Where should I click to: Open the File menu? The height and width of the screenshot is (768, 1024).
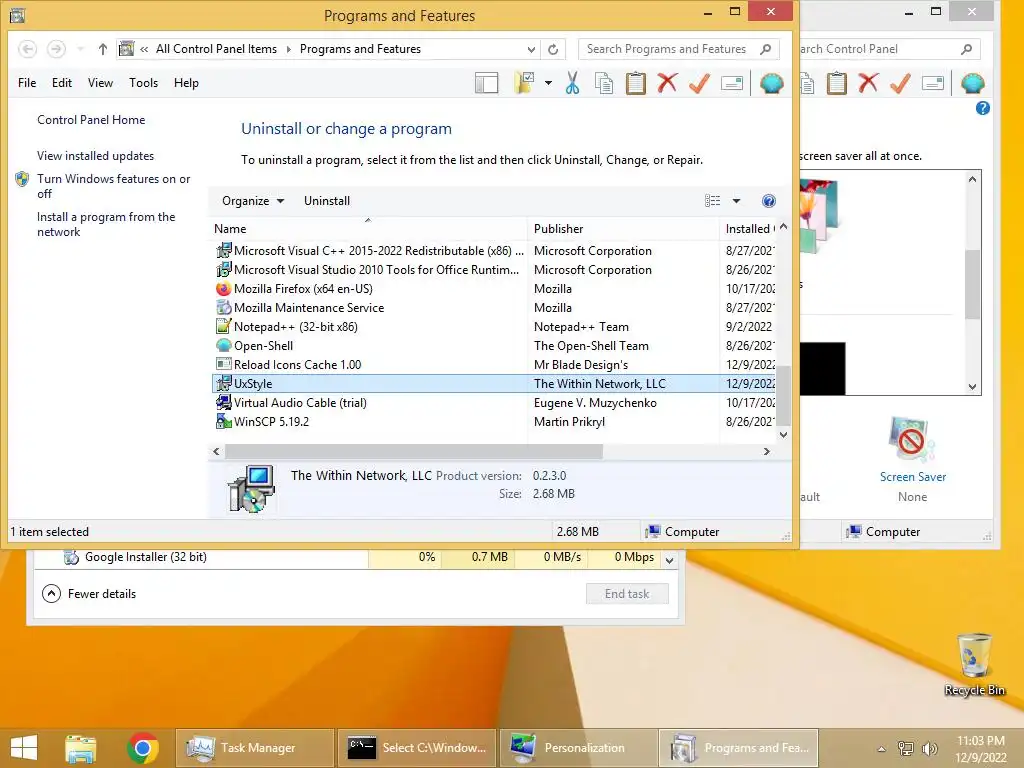(x=27, y=83)
